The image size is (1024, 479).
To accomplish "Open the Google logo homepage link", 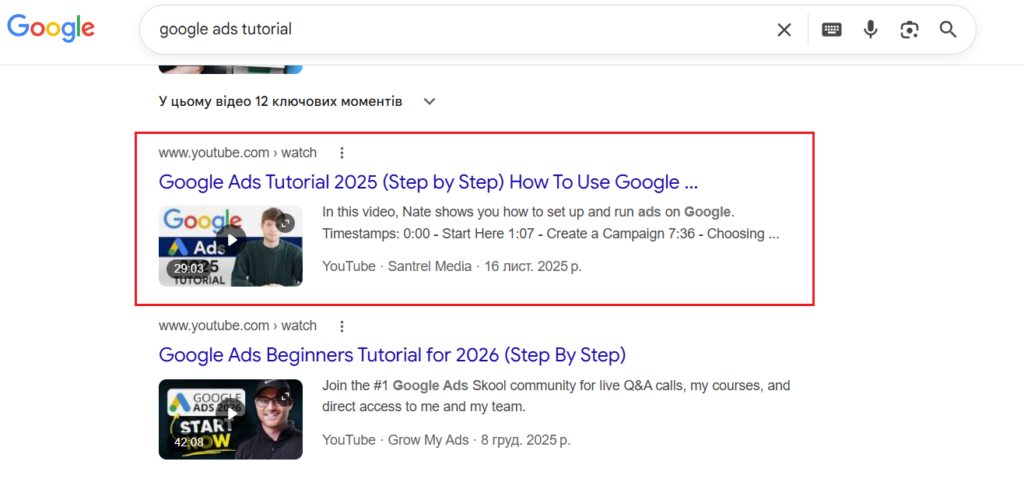I will [x=51, y=27].
